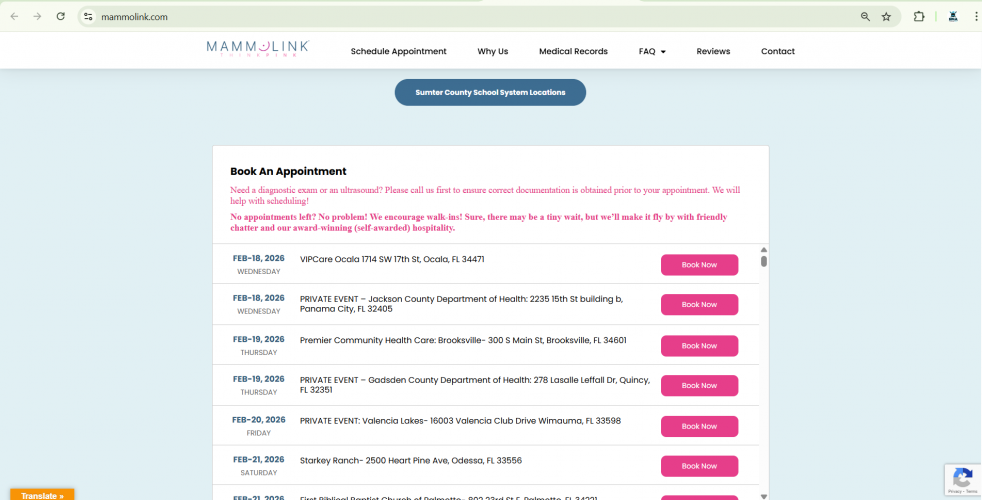Book Now for Jackson County Department of Health

[x=700, y=305]
